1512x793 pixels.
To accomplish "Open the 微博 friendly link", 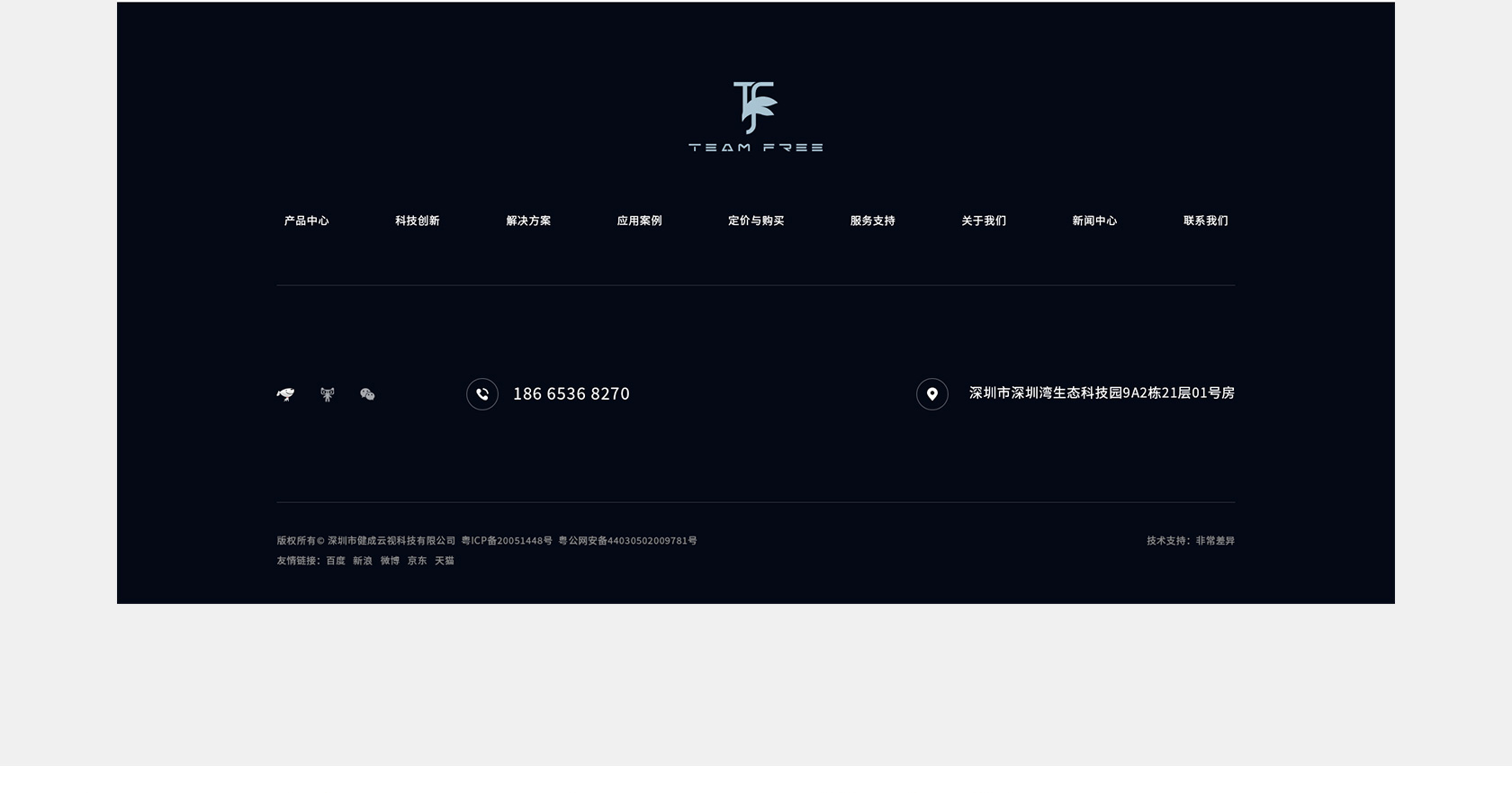I will coord(390,561).
